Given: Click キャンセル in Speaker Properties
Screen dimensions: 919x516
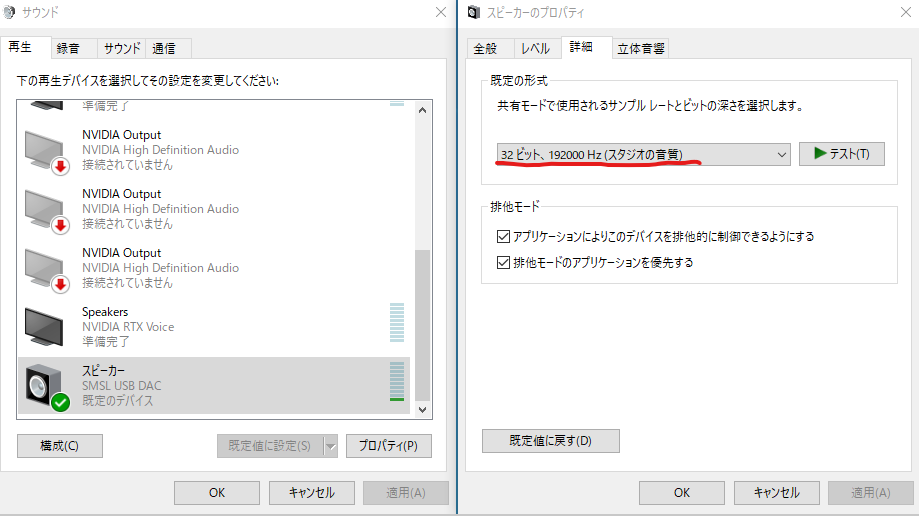Looking at the screenshot, I should 777,493.
